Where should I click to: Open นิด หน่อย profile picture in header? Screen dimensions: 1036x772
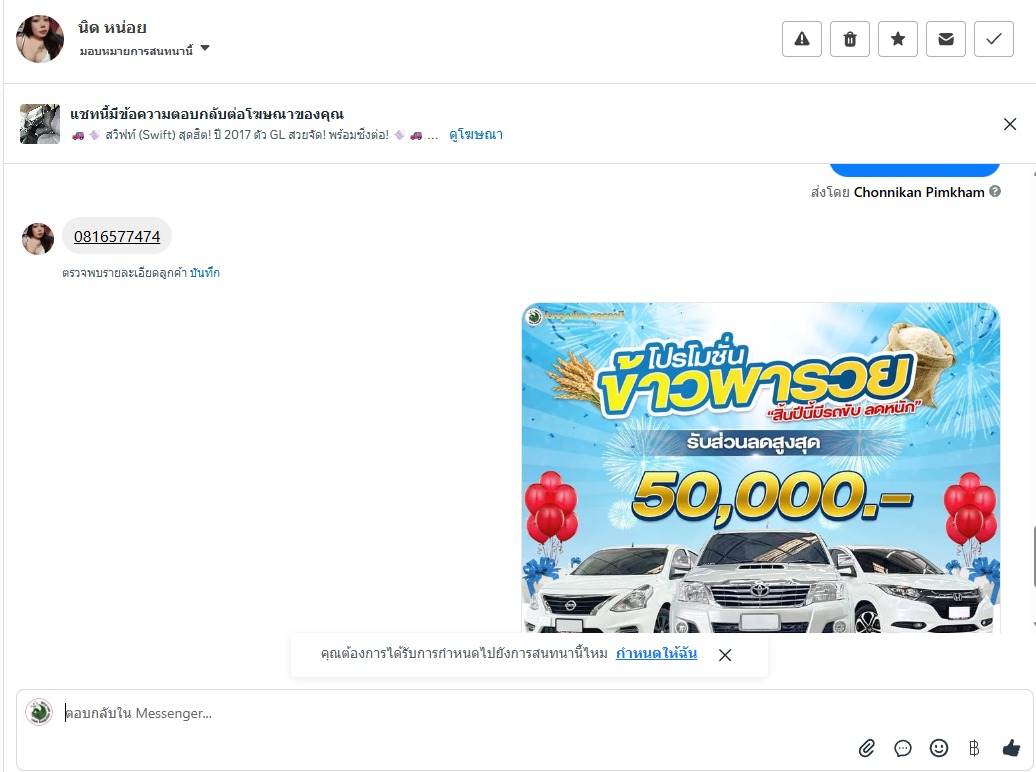tap(40, 39)
